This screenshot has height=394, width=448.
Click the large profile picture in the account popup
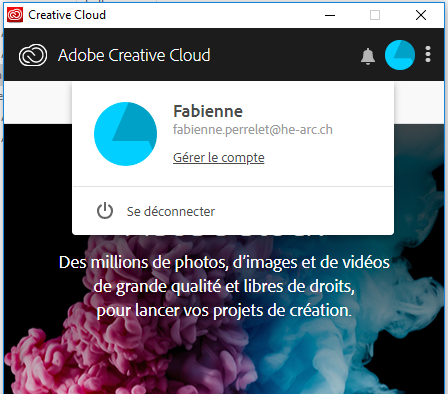[x=125, y=134]
